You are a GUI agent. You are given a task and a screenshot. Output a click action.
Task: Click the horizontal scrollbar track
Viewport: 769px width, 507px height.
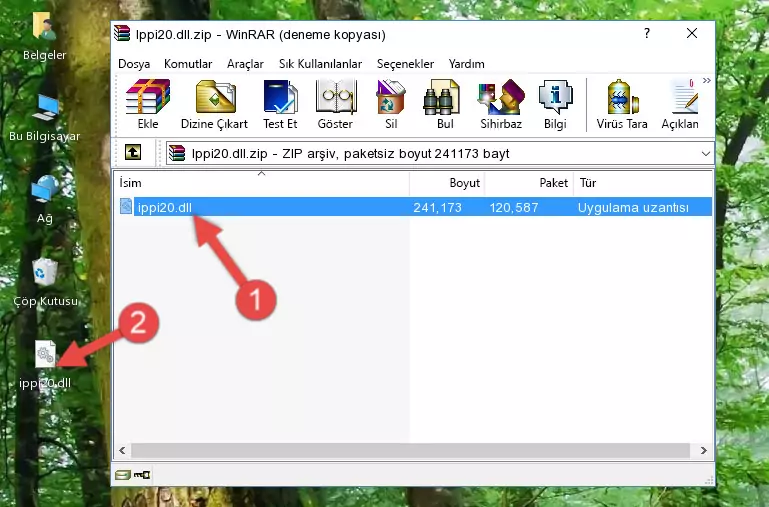pos(410,450)
